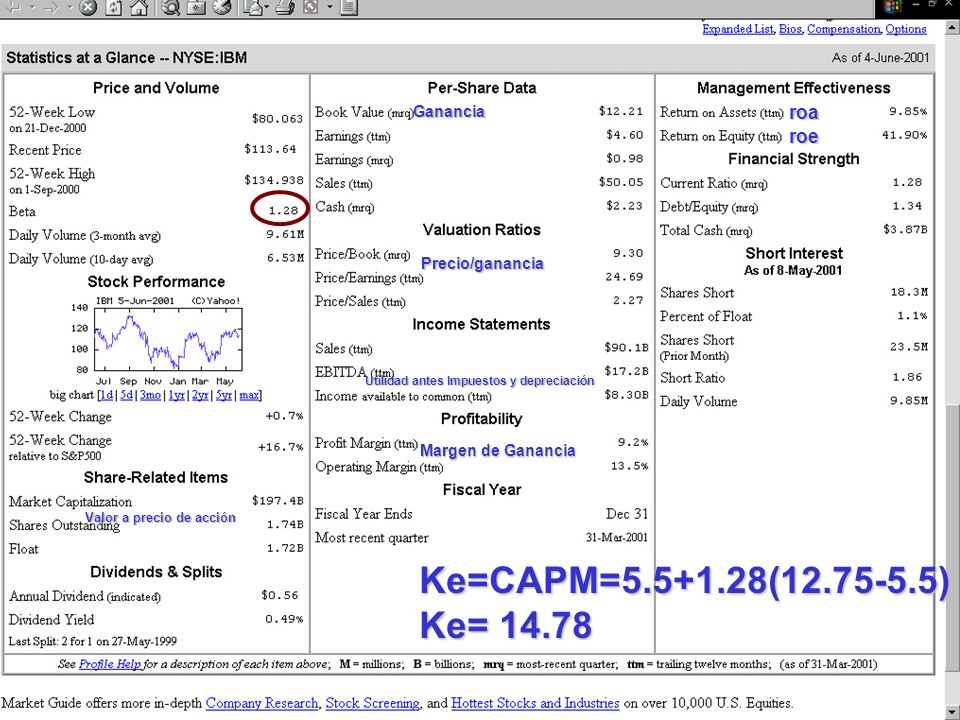Click the Stop toolbar icon

[x=89, y=7]
